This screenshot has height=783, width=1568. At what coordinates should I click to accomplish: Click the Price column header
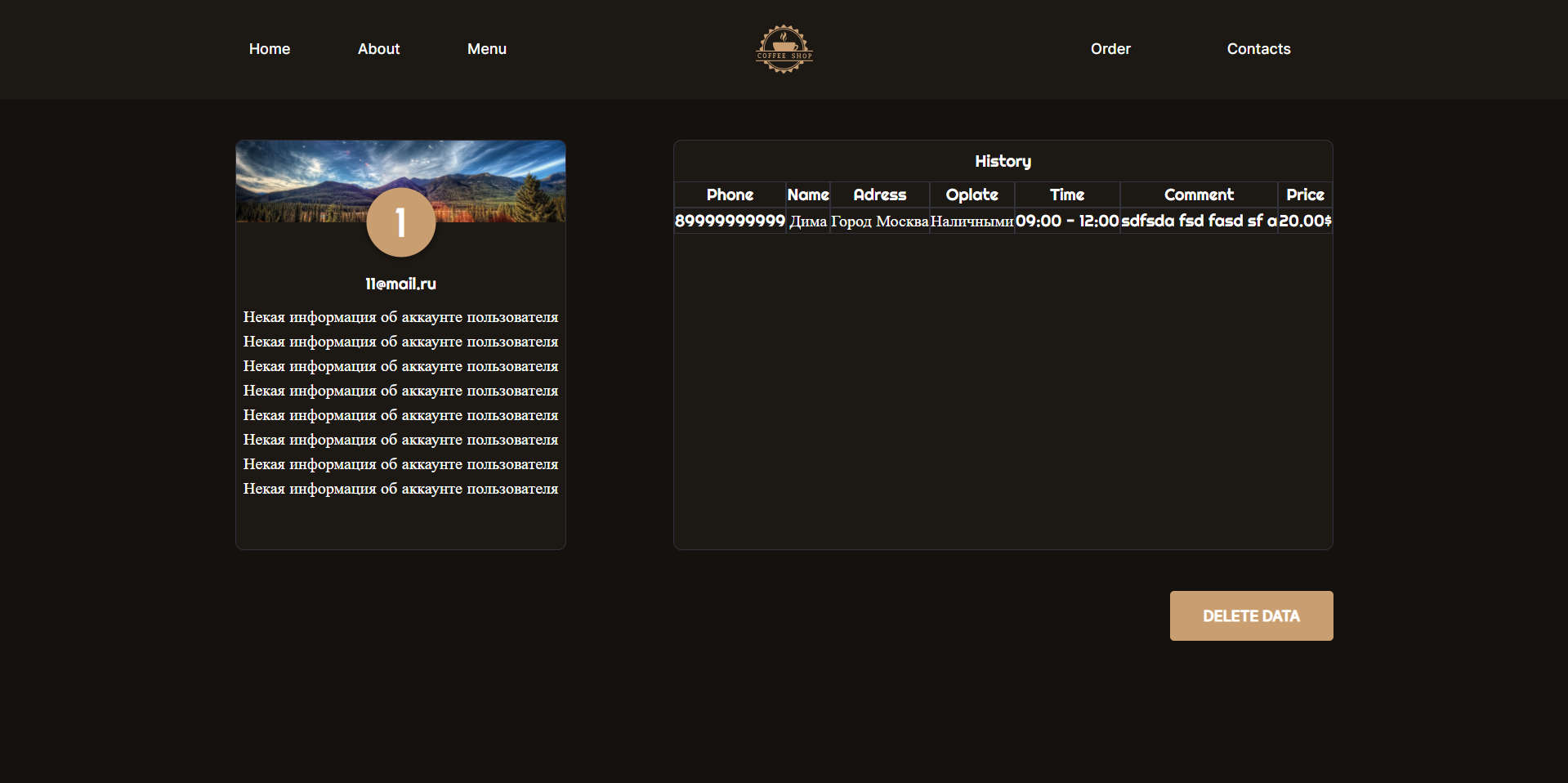pyautogui.click(x=1305, y=195)
